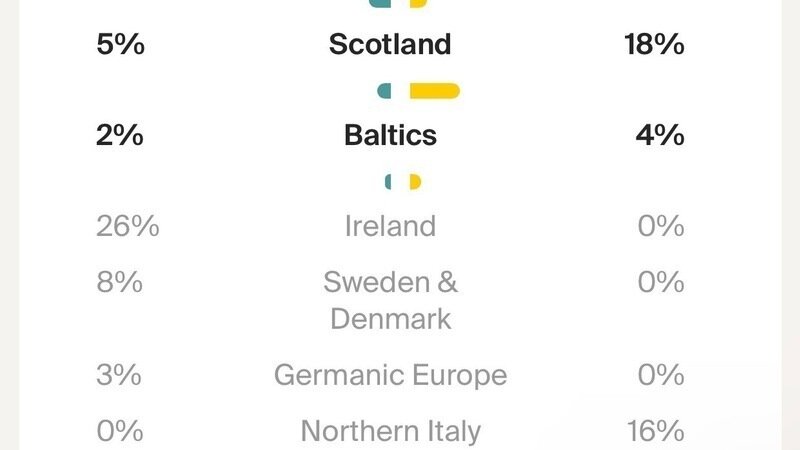Click the teal bar under Baltics
800x450 pixels.
tap(388, 181)
